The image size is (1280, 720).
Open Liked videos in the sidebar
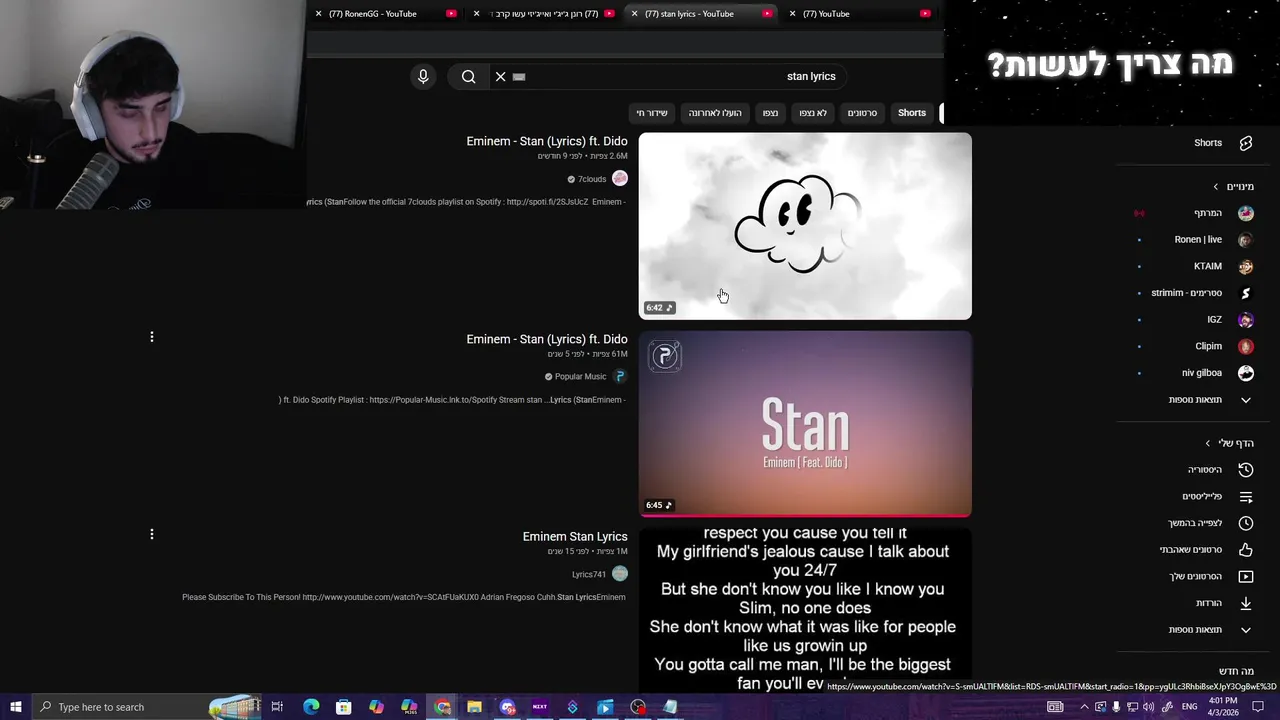click(x=1206, y=550)
